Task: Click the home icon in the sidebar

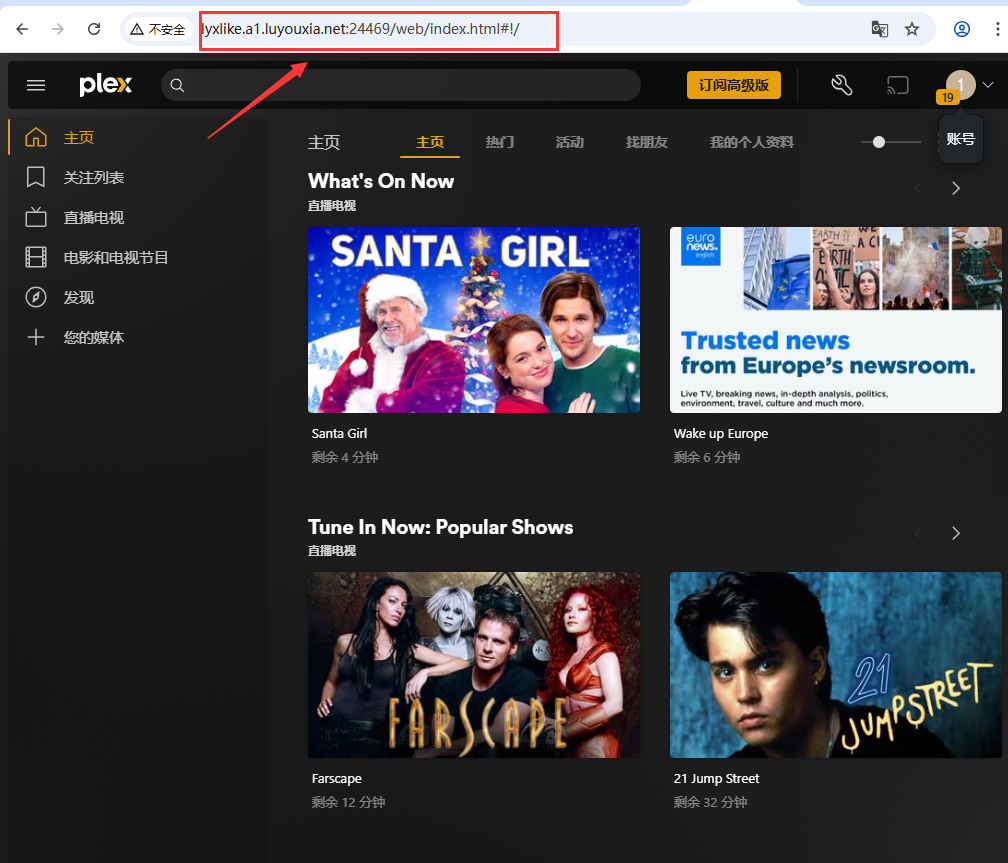Action: click(x=36, y=138)
